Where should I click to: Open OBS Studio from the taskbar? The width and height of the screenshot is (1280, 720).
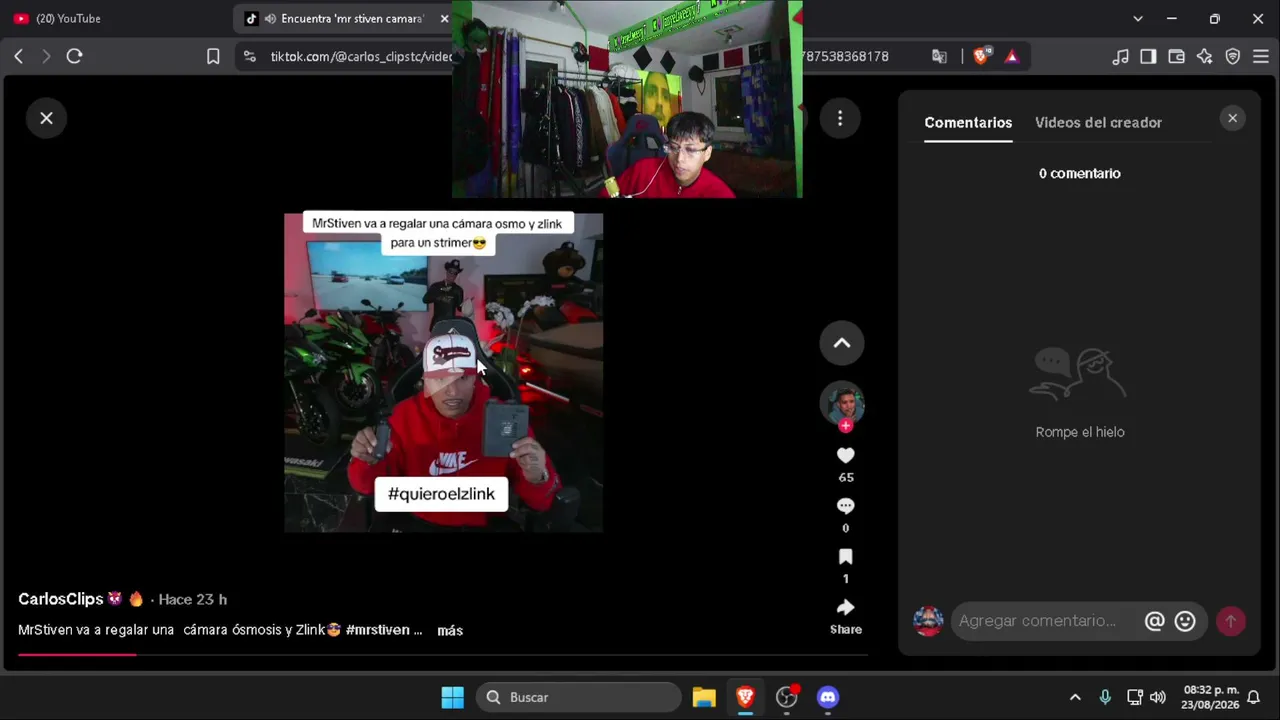point(787,697)
